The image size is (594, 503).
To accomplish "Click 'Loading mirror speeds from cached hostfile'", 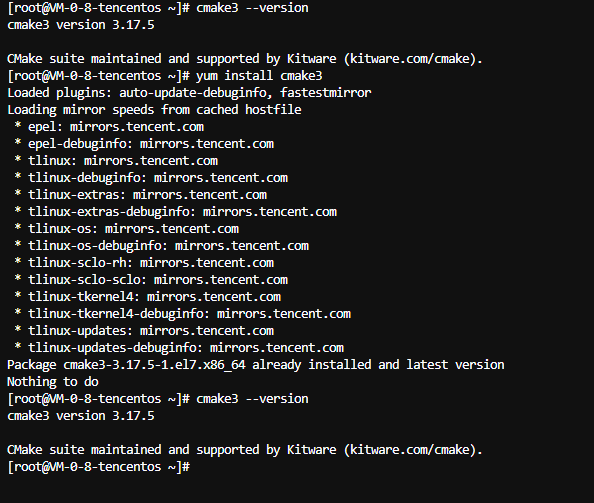I will click(154, 110).
